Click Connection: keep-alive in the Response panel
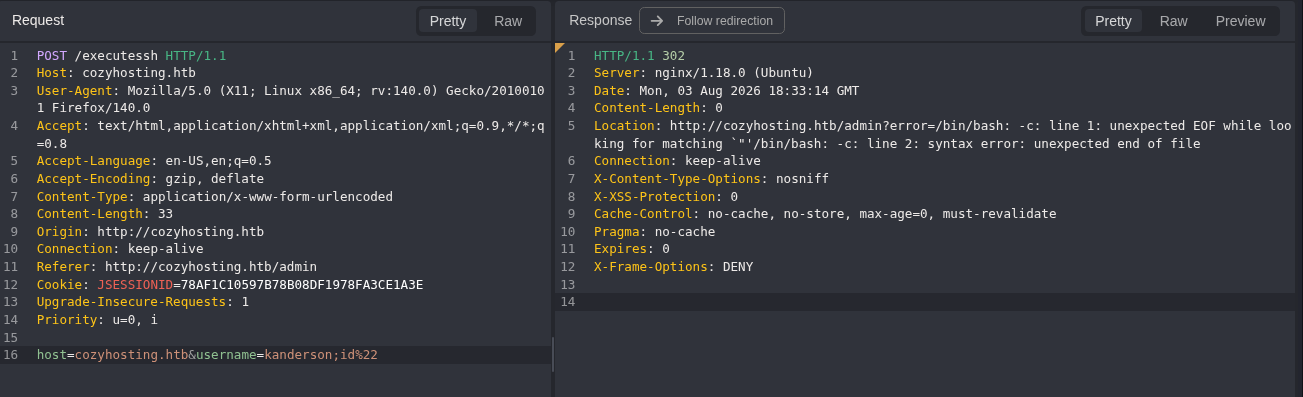This screenshot has height=397, width=1303. click(x=677, y=161)
